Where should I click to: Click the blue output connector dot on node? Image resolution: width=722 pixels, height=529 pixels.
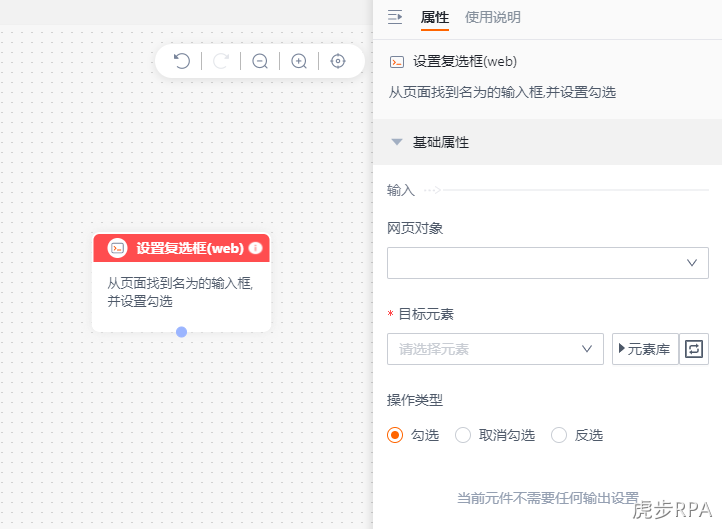tap(181, 332)
